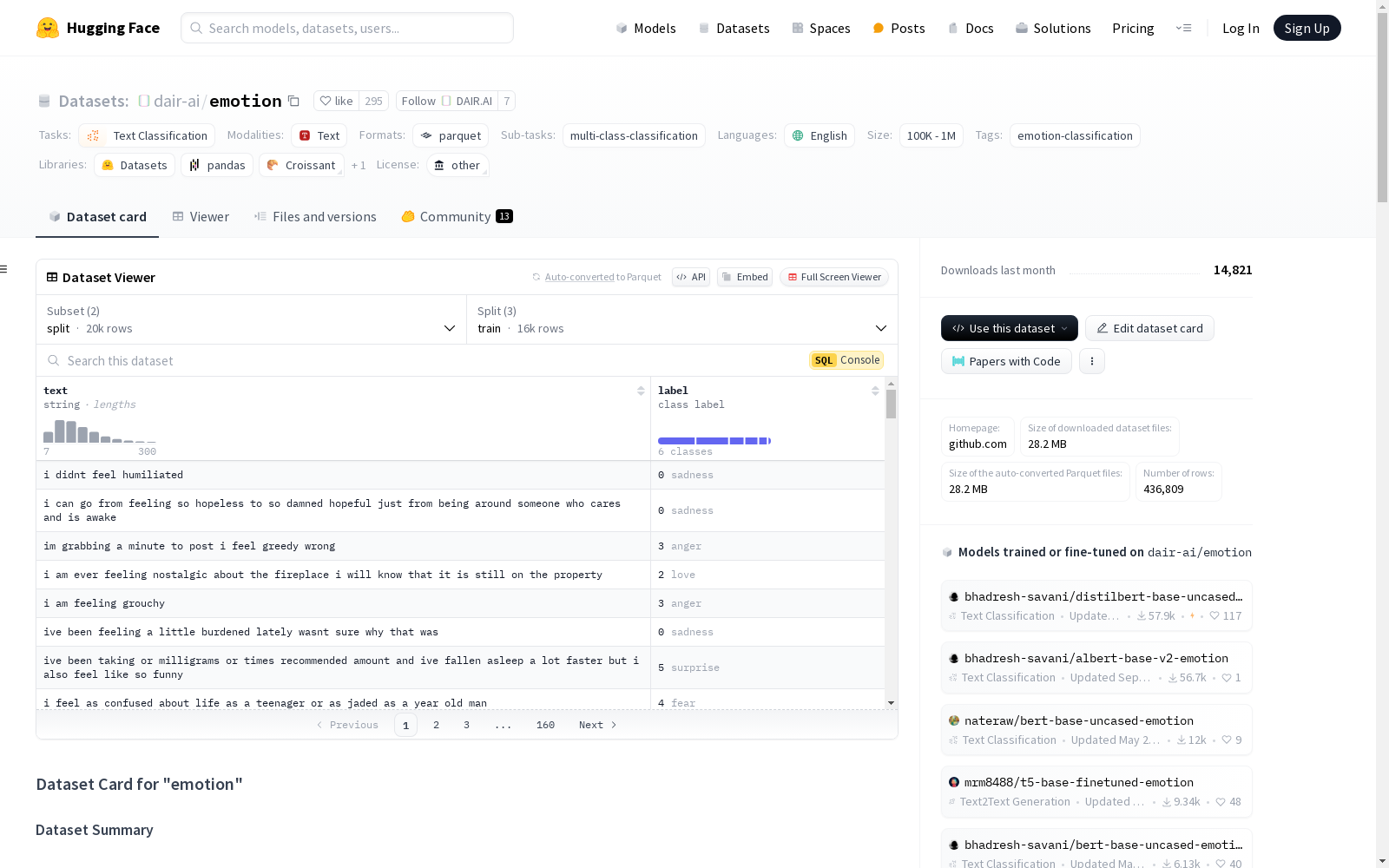This screenshot has height=868, width=1389.
Task: Switch to the Dataset card tab
Action: (97, 217)
